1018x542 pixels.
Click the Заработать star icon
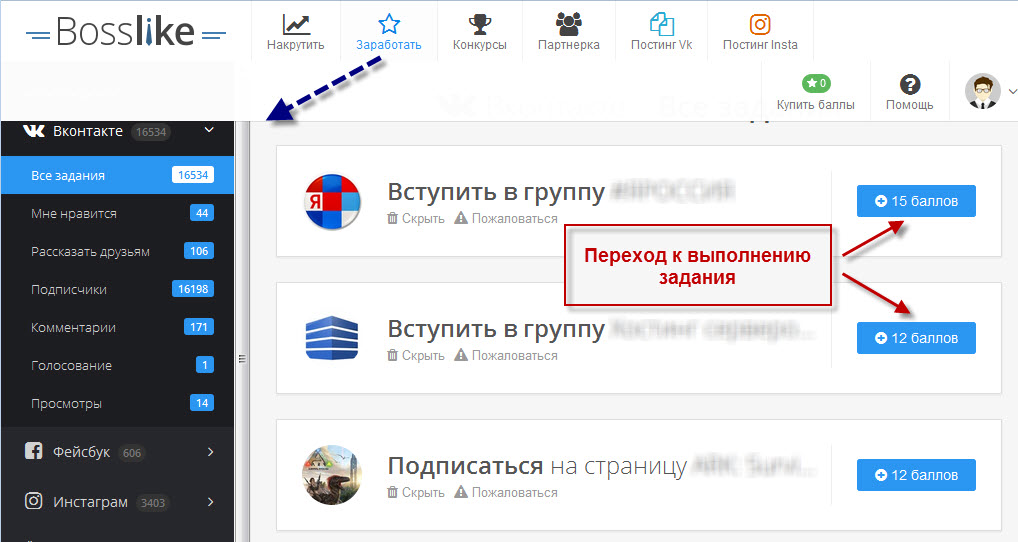click(389, 24)
